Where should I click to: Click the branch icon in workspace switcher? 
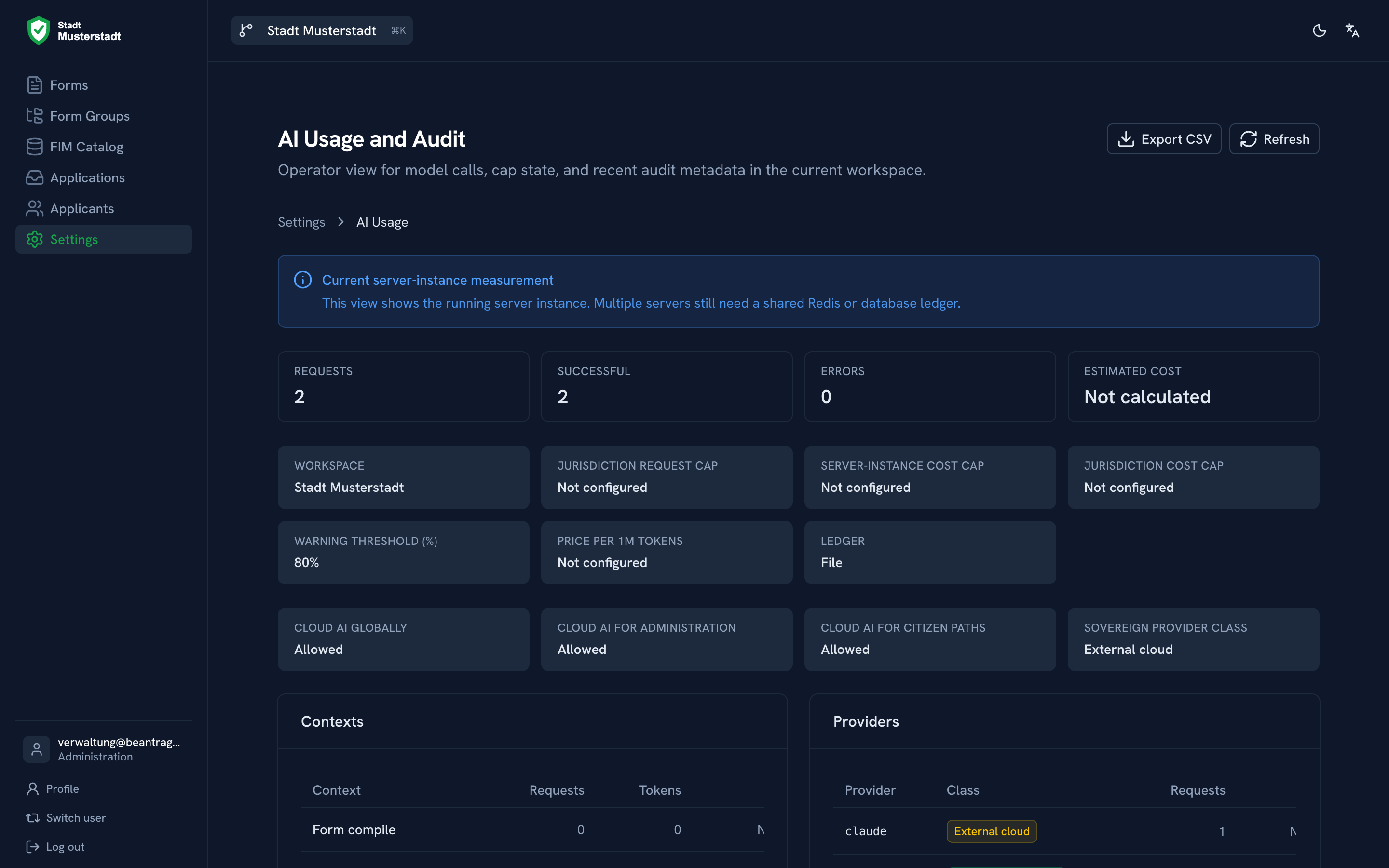pos(246,30)
